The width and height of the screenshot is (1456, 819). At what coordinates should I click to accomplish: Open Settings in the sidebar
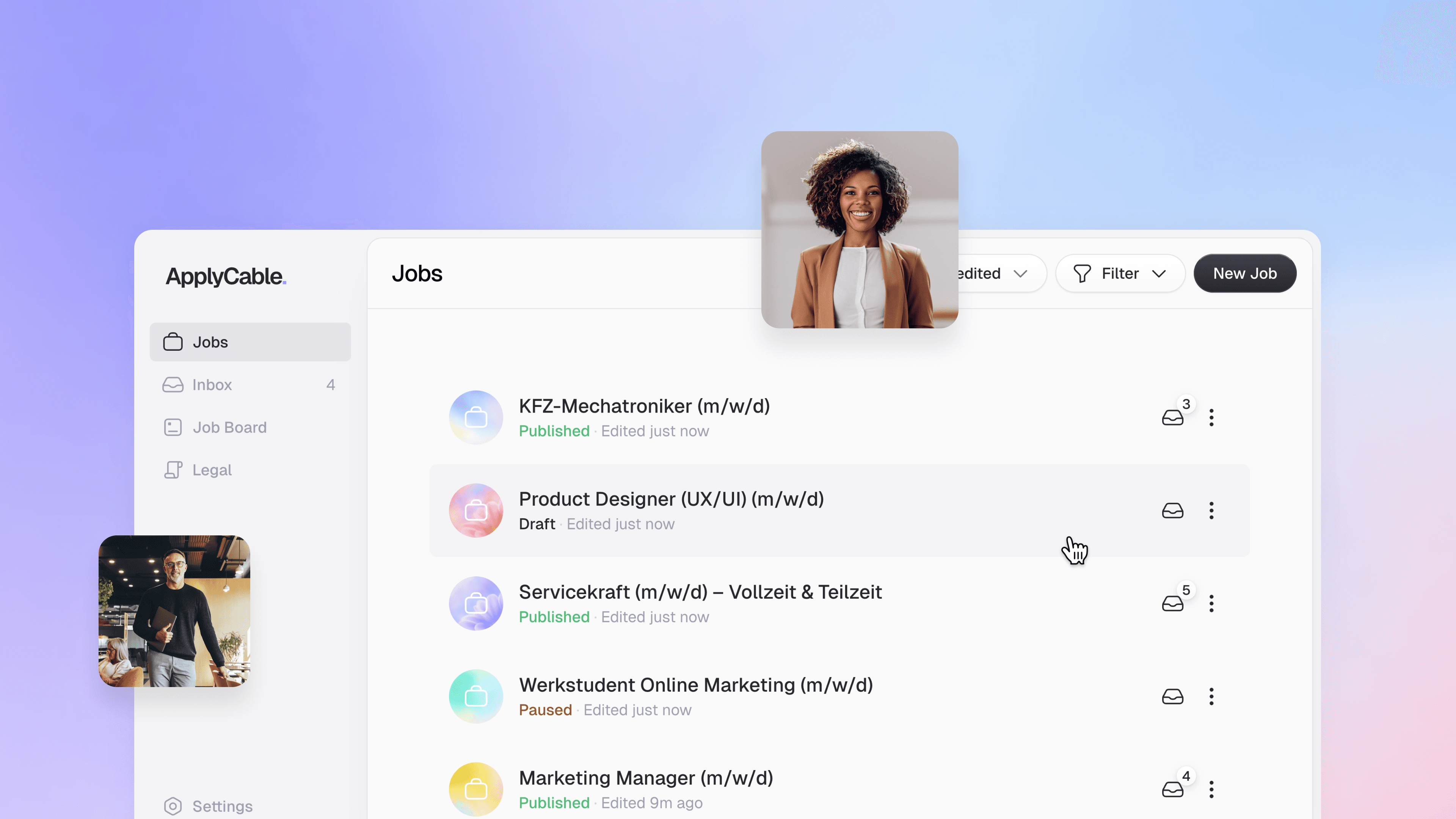coord(250,806)
